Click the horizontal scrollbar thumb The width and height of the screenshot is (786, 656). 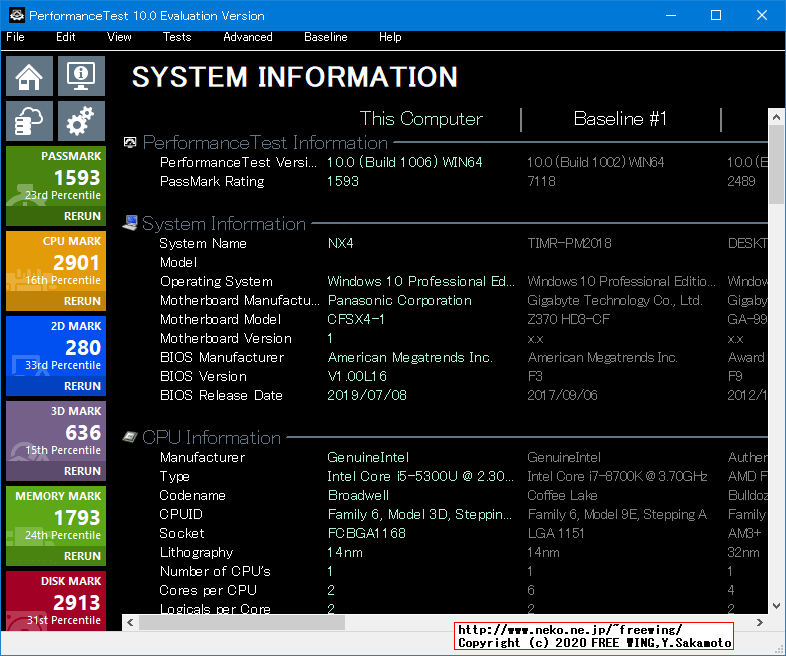[242, 622]
